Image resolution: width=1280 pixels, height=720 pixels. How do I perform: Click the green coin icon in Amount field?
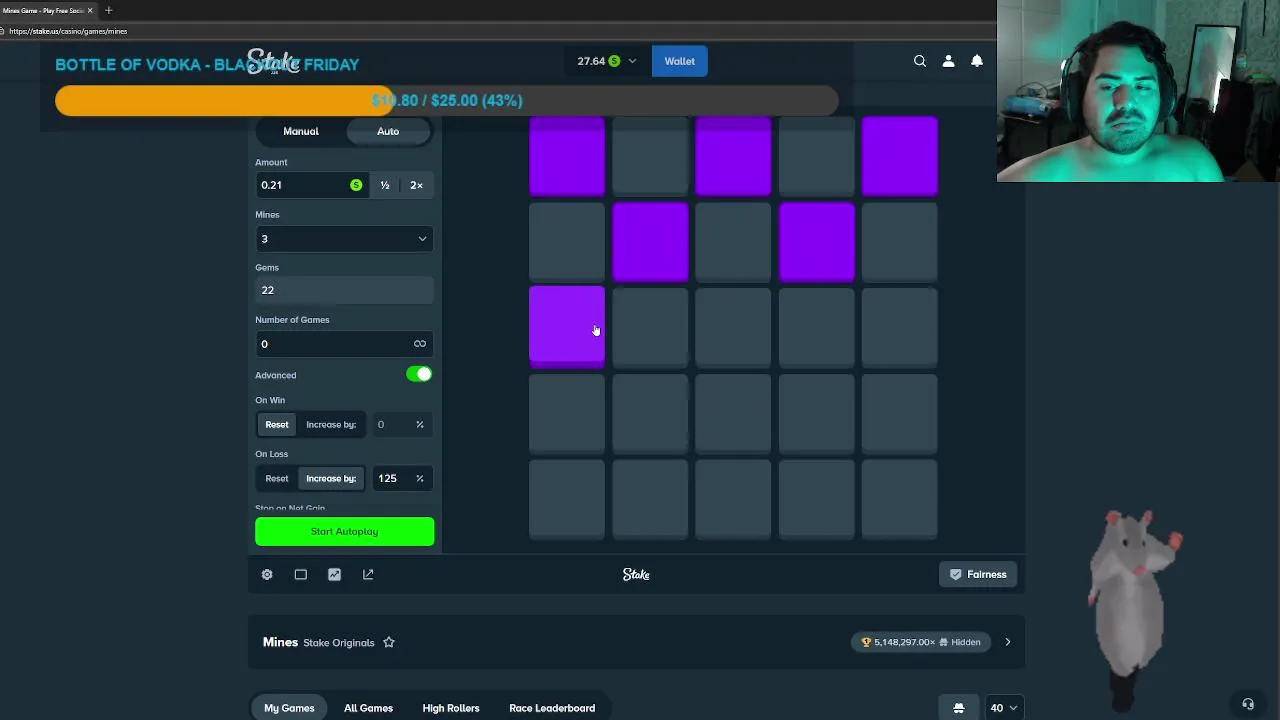[x=356, y=185]
